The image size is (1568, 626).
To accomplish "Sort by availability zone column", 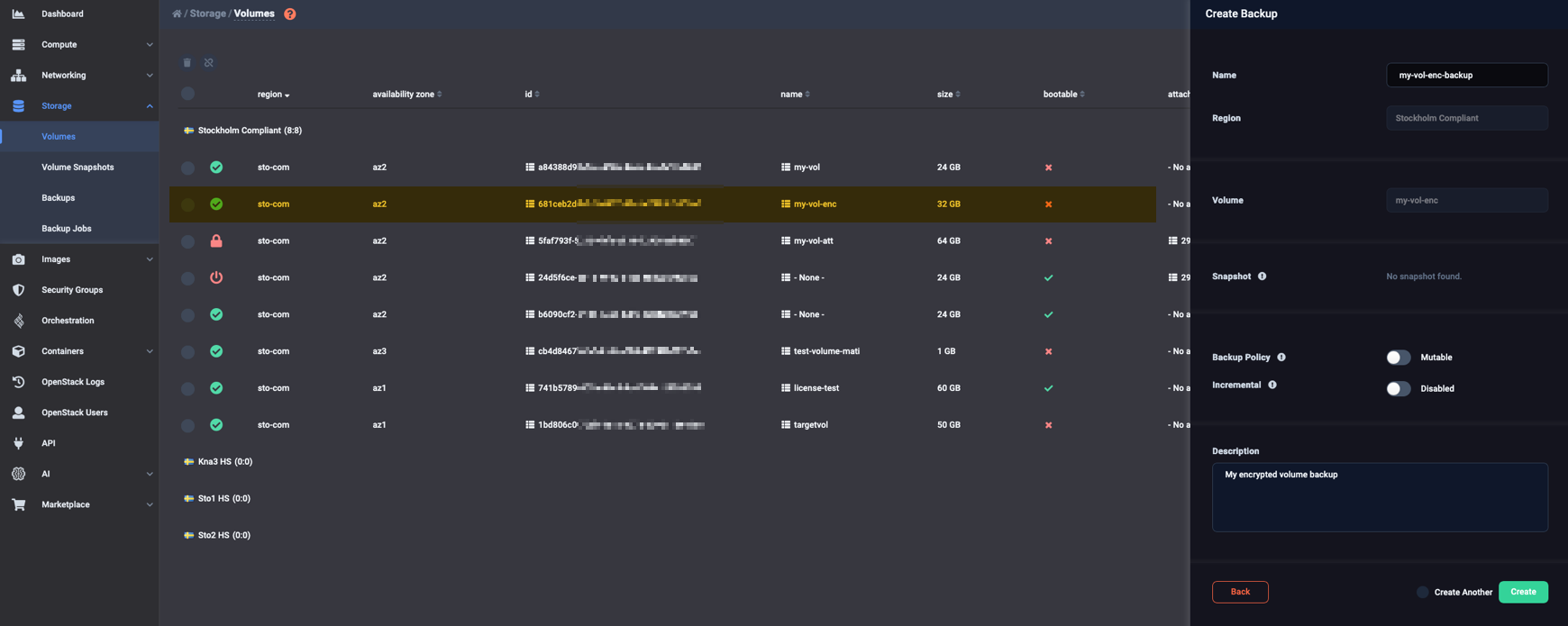I will [x=407, y=94].
